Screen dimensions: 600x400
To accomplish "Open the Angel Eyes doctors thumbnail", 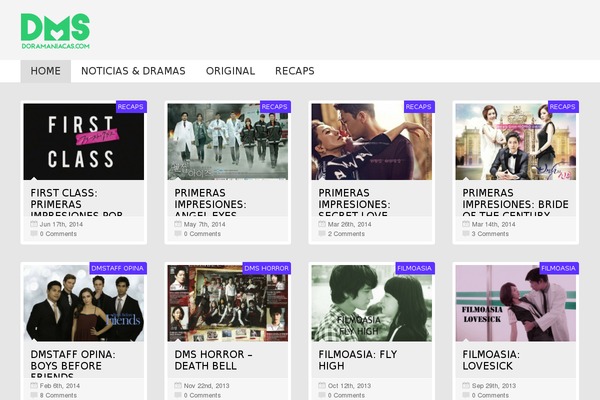I will [228, 142].
